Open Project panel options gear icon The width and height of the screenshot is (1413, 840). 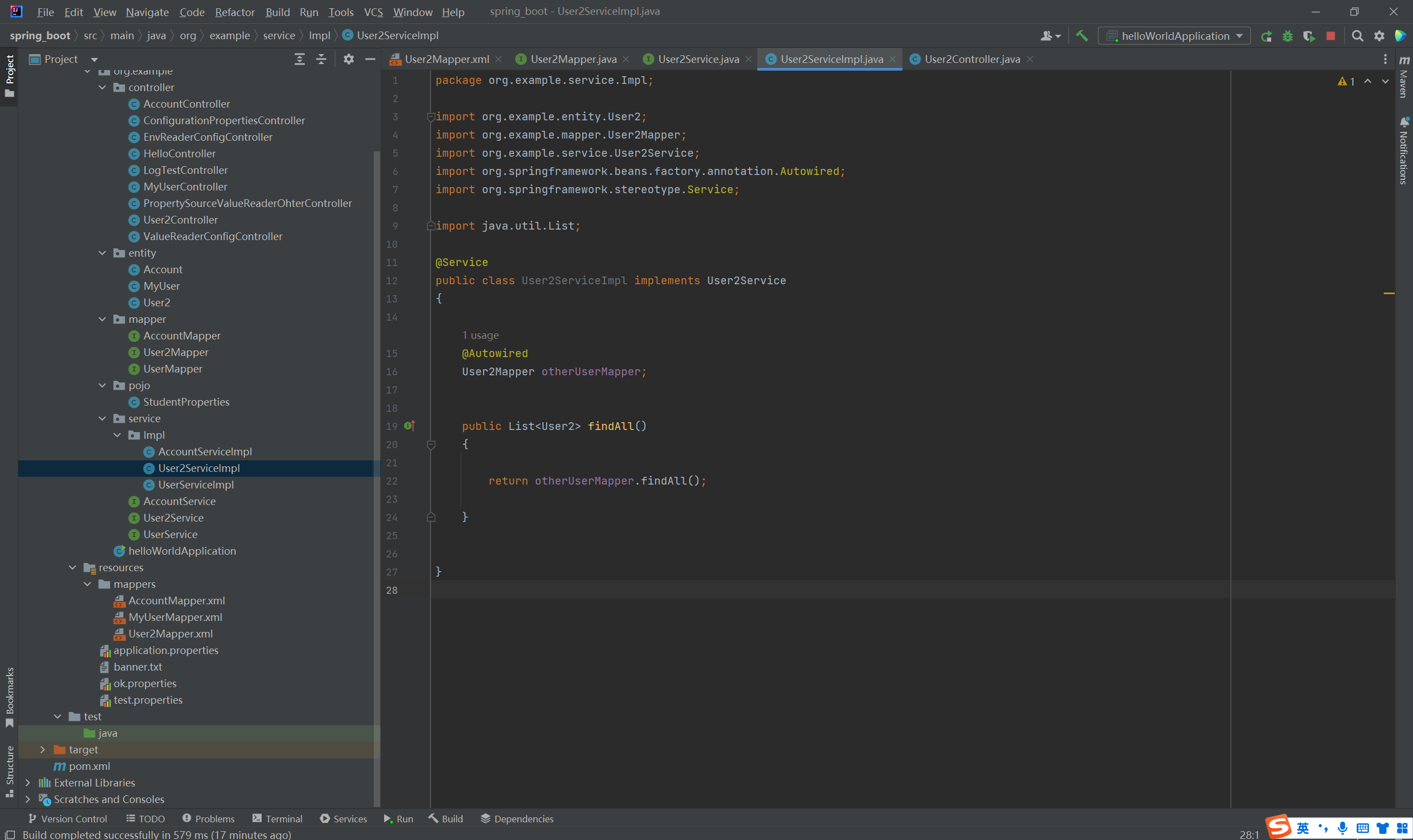pyautogui.click(x=349, y=59)
